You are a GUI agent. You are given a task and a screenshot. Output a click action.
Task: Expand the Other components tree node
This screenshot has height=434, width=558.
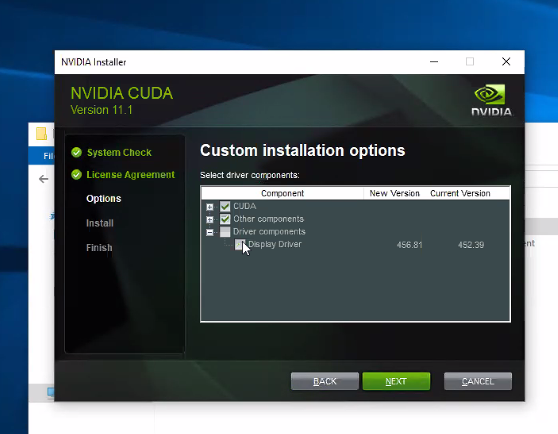(210, 219)
